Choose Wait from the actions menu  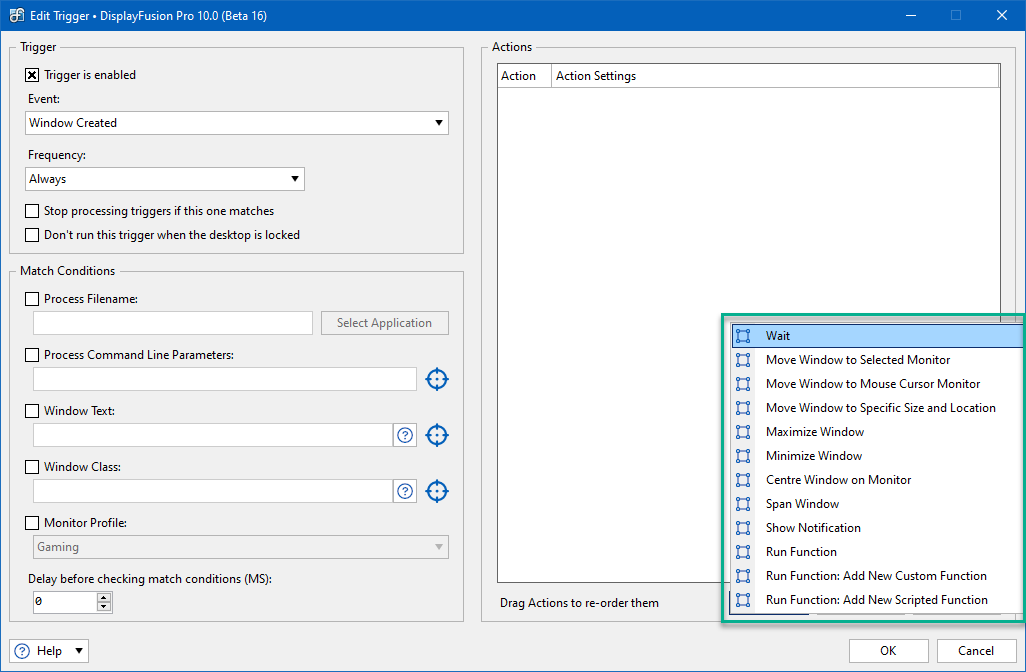click(877, 336)
